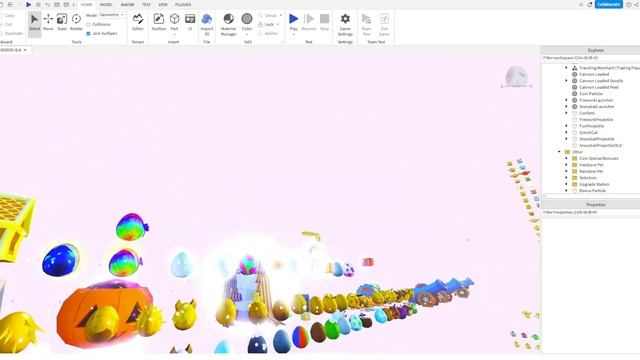
Task: Open the UI insert tool
Action: click(x=190, y=22)
